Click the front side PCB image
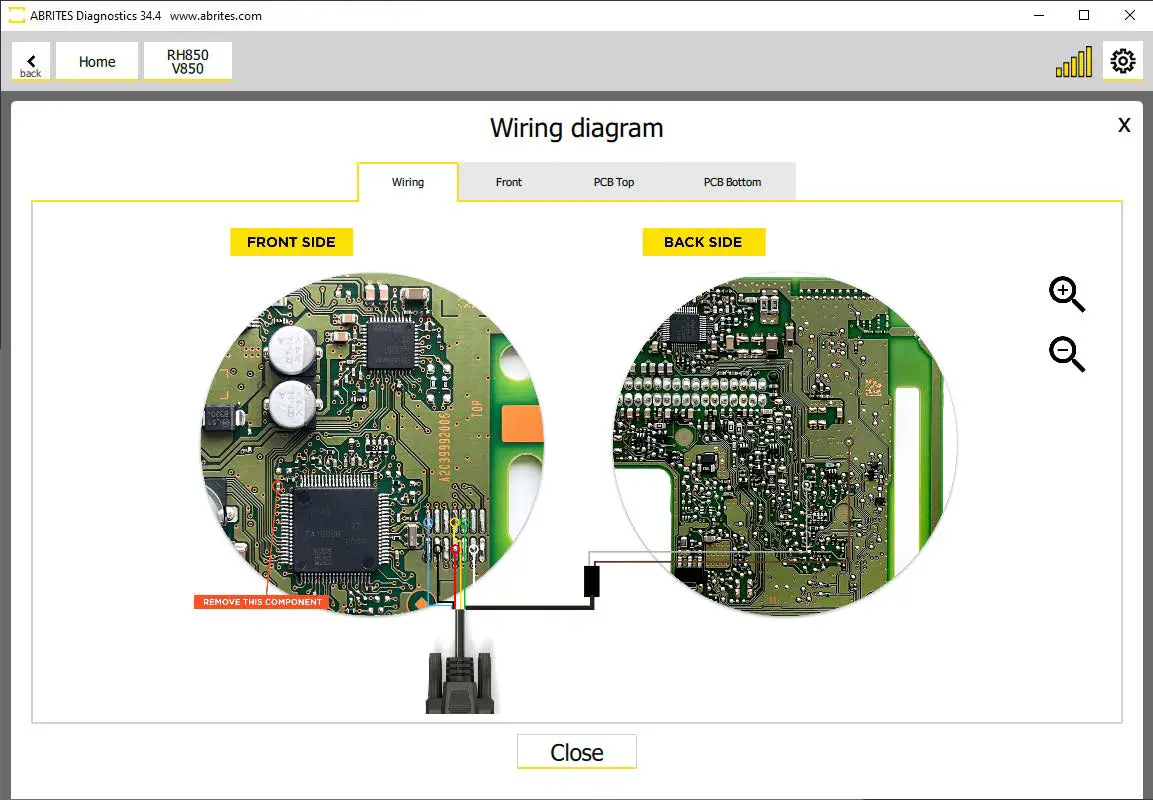Screen dimensions: 1153x800 (x=372, y=443)
